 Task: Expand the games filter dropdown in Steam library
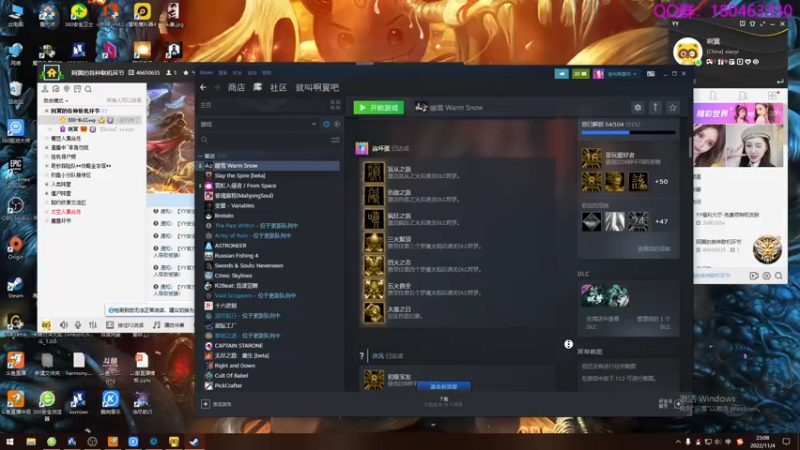point(258,124)
